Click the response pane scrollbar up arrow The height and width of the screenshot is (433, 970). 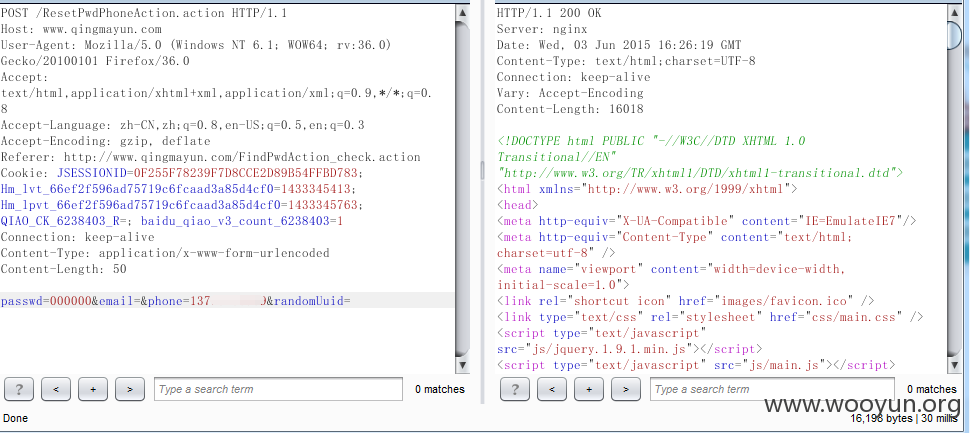pos(955,12)
